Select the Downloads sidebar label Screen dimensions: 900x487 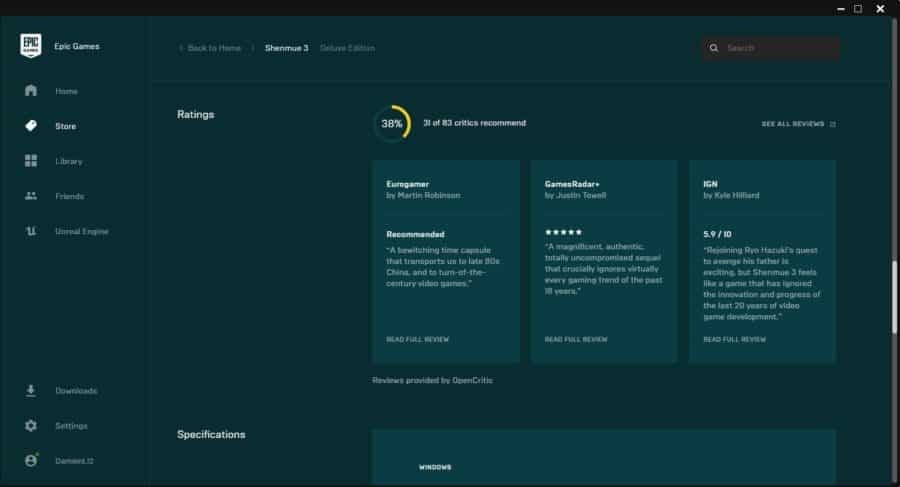tap(76, 391)
